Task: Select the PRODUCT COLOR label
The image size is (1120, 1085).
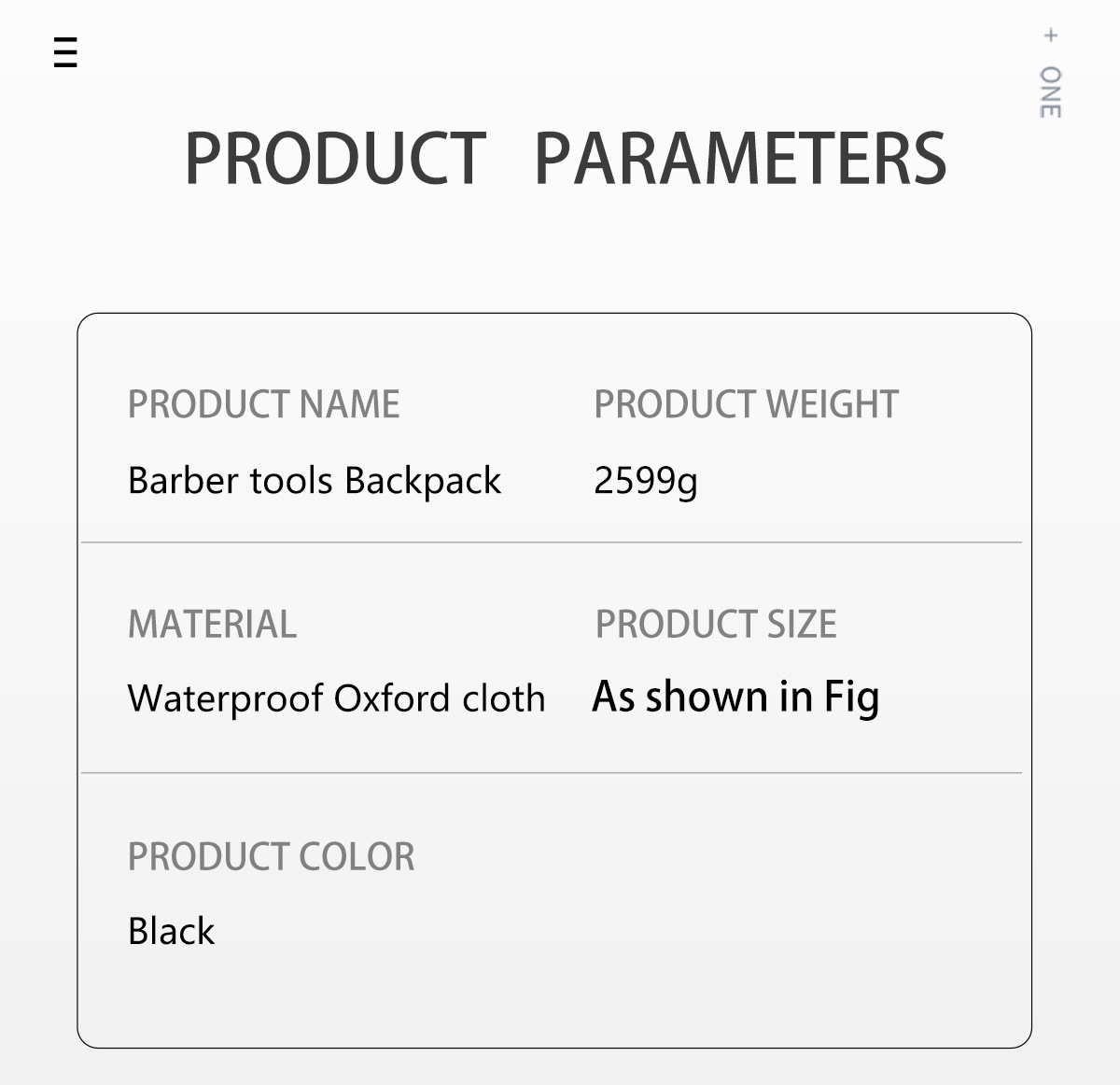Action: [x=271, y=856]
